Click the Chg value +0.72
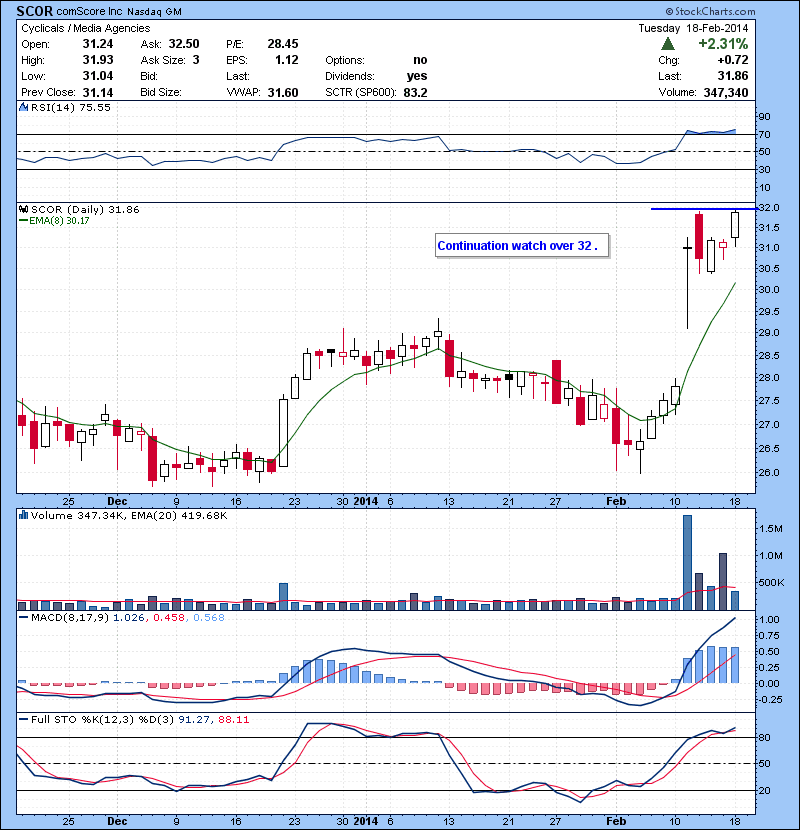 733,60
